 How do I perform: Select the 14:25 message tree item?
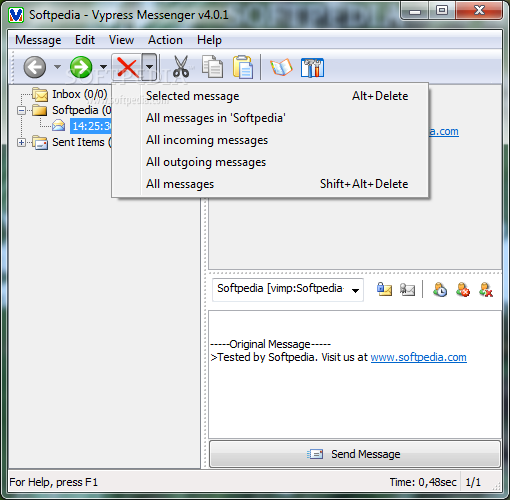pyautogui.click(x=91, y=126)
